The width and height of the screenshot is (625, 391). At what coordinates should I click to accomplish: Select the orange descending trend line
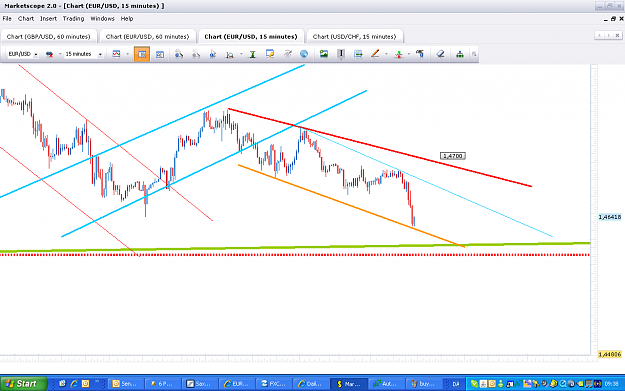click(351, 206)
